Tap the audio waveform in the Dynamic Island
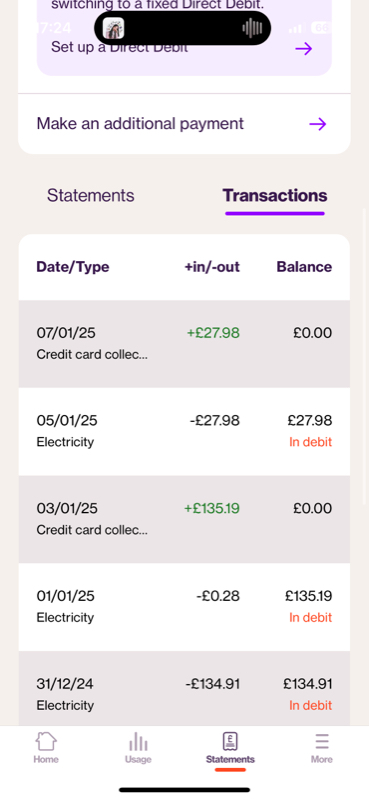Viewport: 370px width, 800px height. point(252,28)
